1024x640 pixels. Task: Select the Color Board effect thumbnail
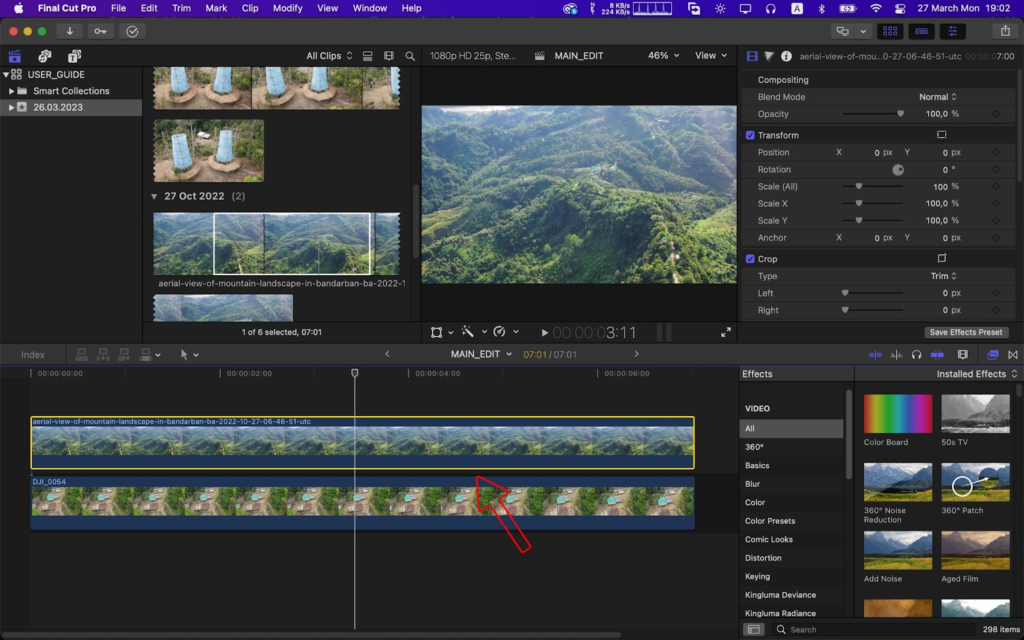click(x=898, y=414)
